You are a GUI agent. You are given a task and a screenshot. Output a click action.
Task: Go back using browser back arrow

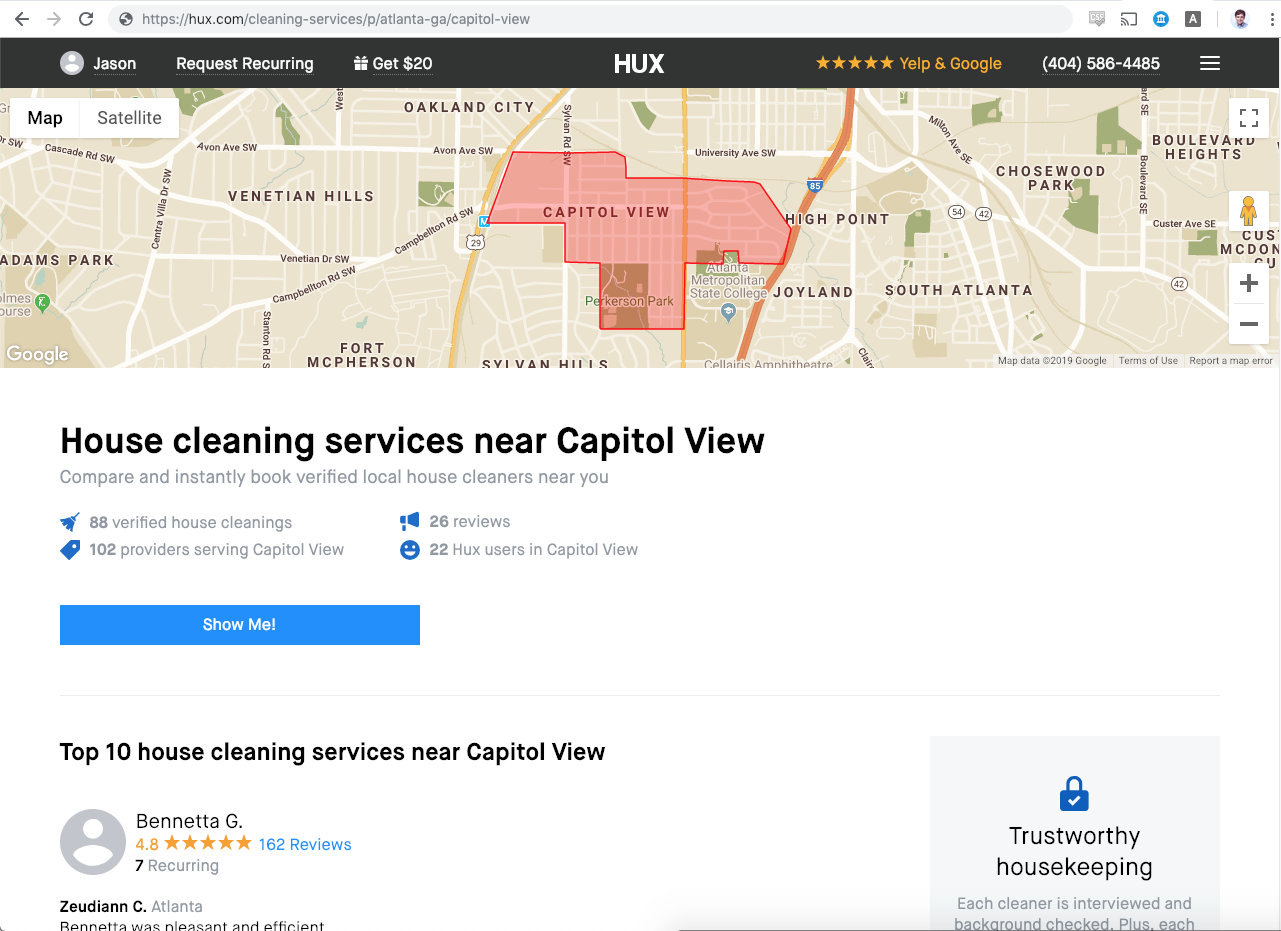(22, 19)
